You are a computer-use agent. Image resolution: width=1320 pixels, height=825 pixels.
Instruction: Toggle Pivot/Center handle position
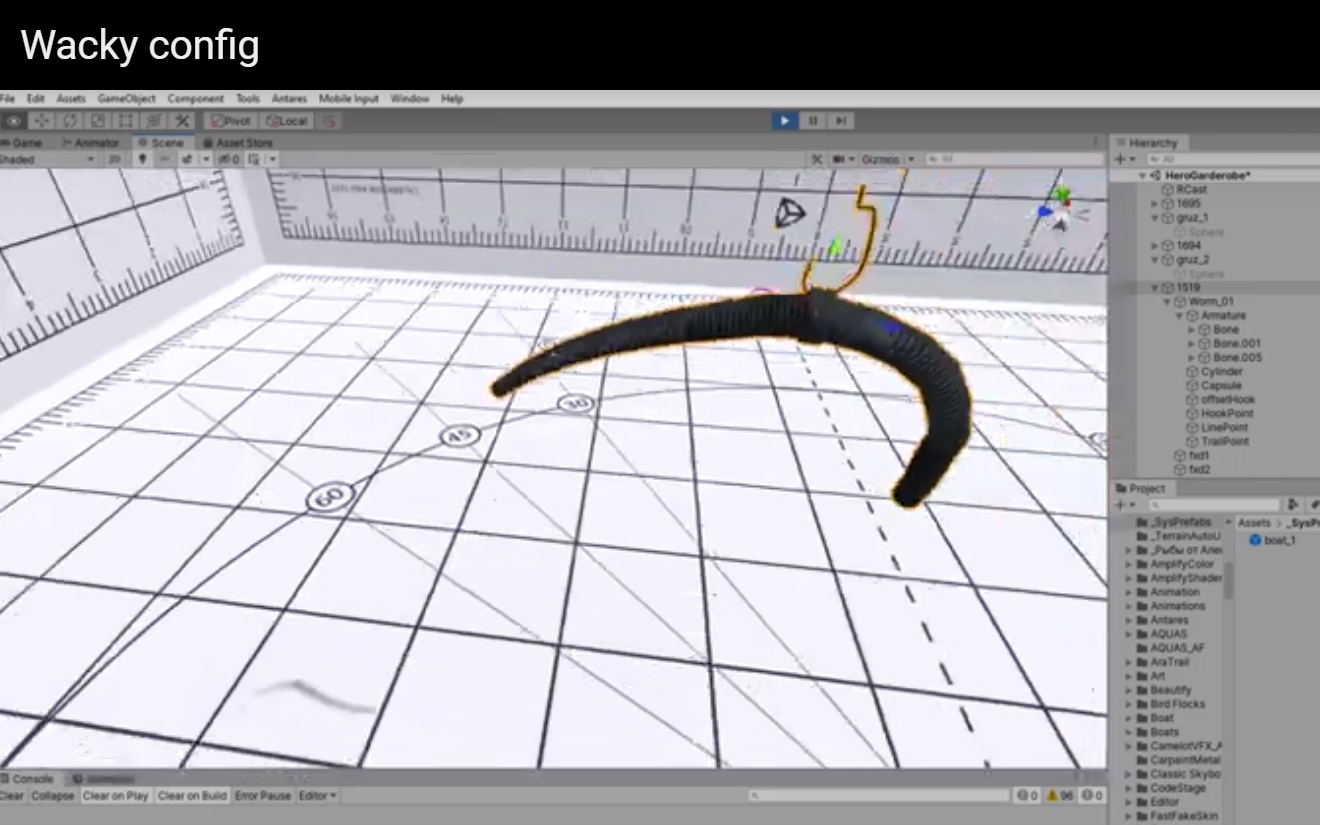pos(231,121)
